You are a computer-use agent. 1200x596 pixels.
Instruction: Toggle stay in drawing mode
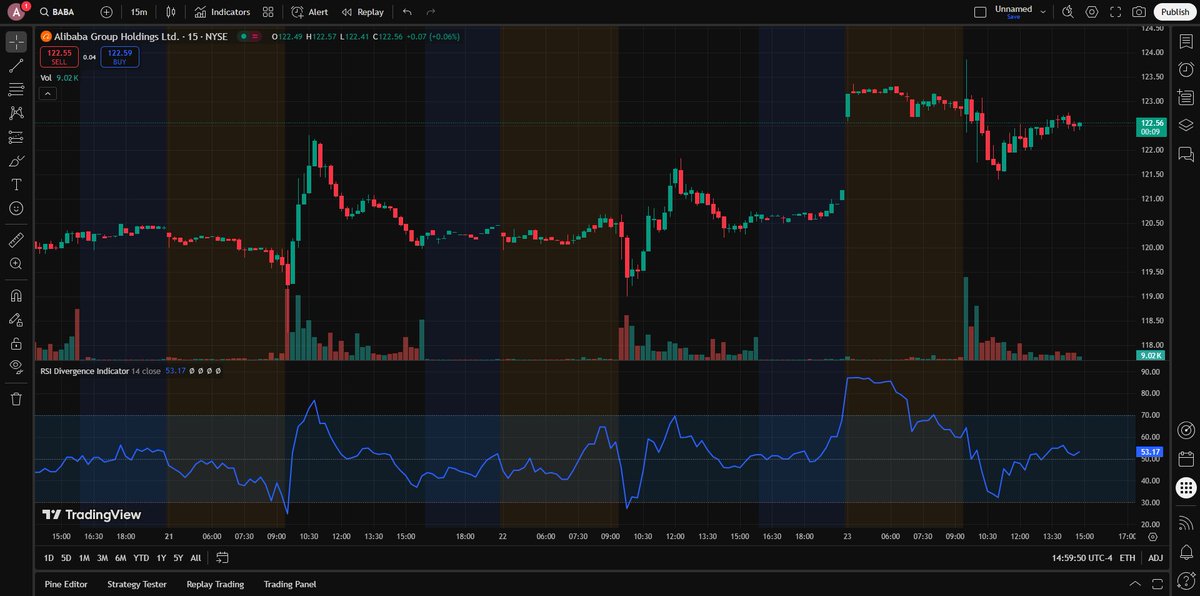pos(16,320)
